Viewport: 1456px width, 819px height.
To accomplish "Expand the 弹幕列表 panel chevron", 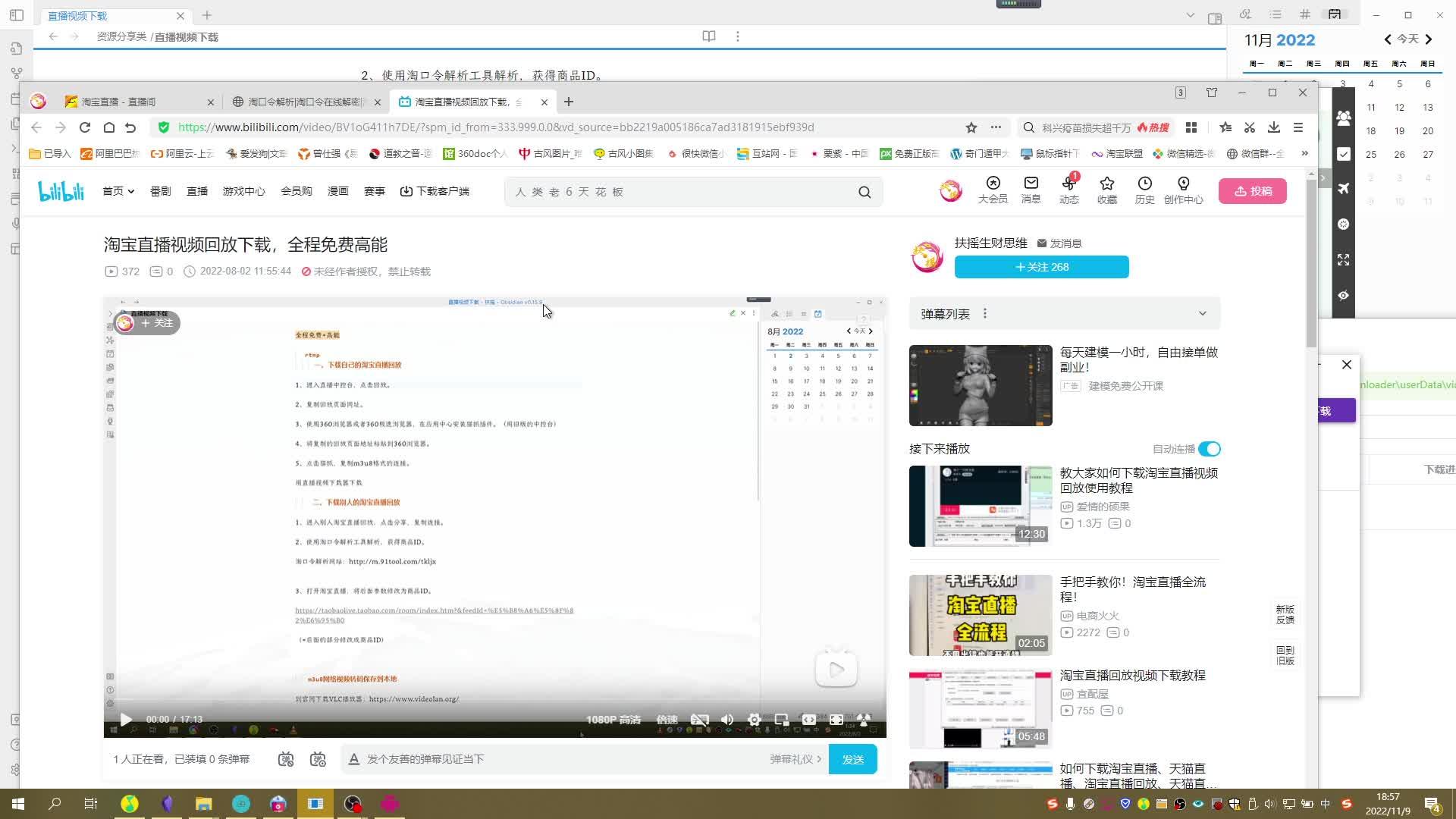I will coord(1202,314).
